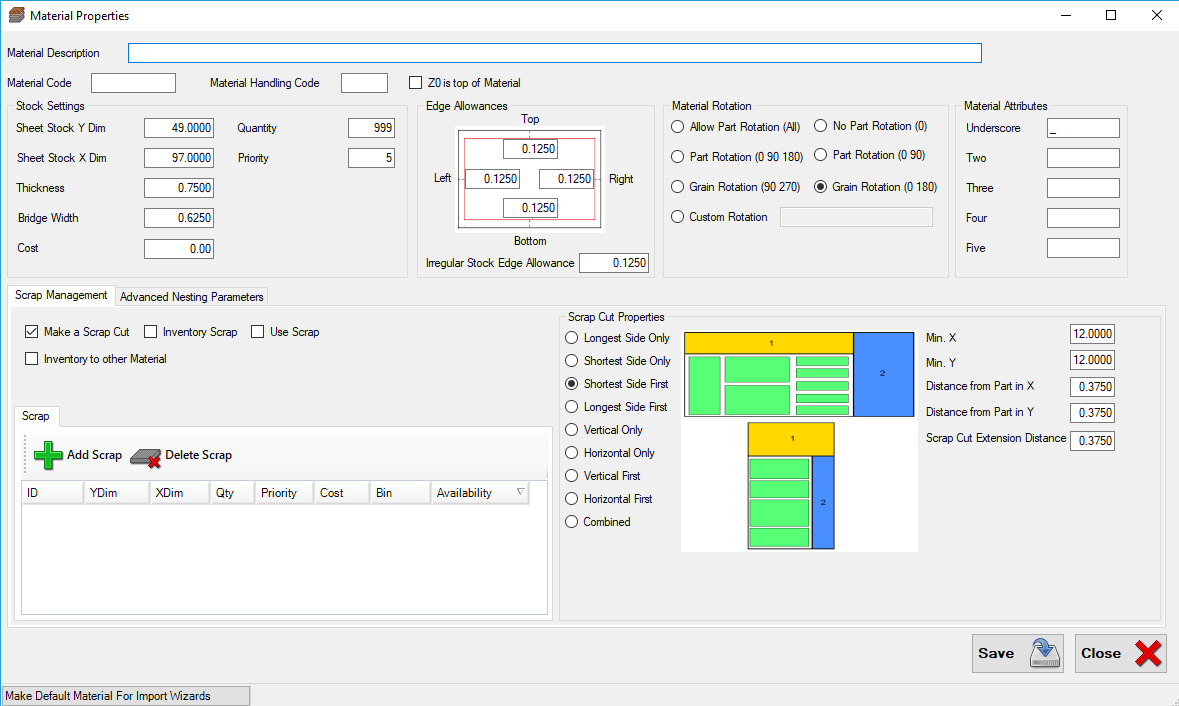
Task: Enable the Inventory Scrap checkbox
Action: (151, 331)
